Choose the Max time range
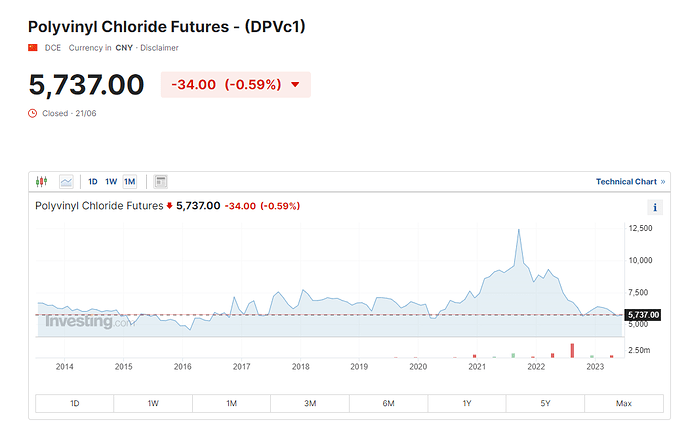 click(624, 403)
